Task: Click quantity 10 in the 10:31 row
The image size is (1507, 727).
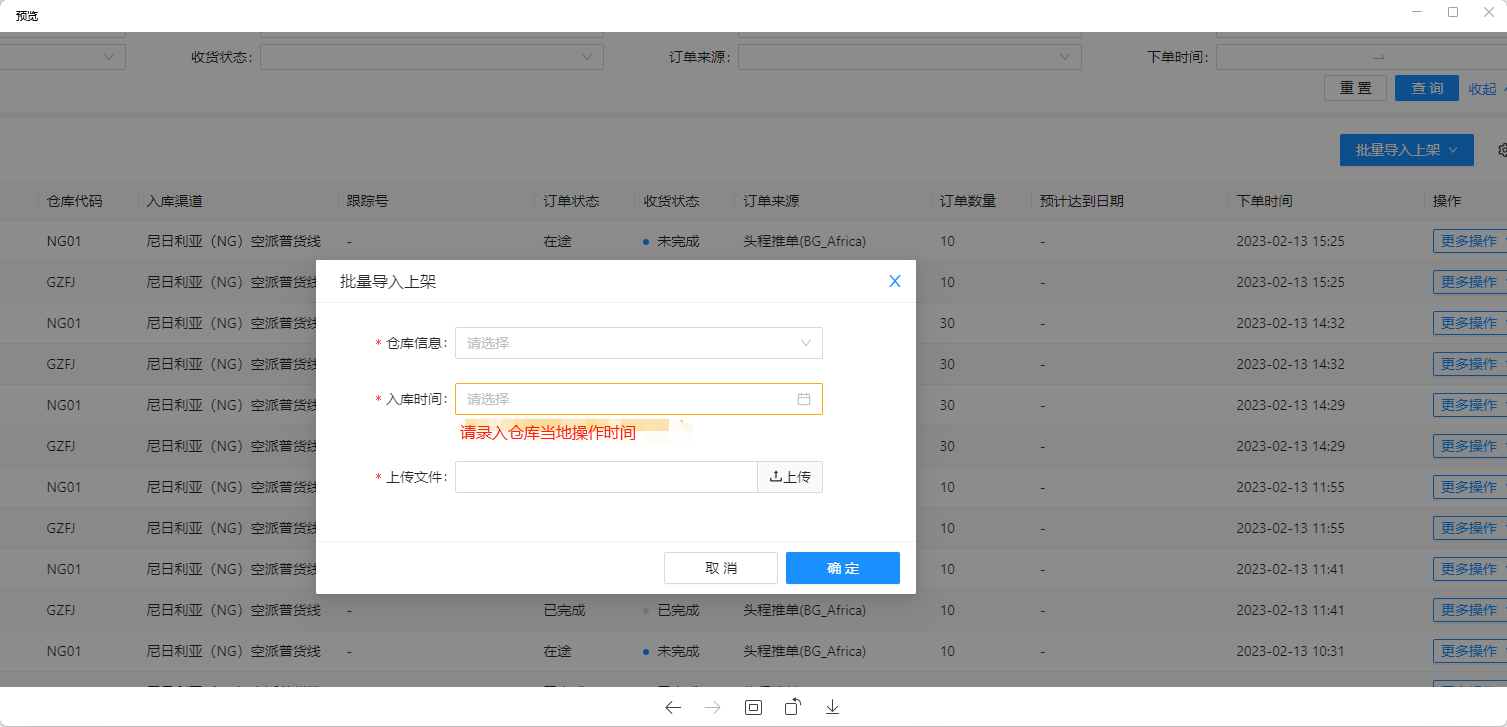Action: [947, 651]
